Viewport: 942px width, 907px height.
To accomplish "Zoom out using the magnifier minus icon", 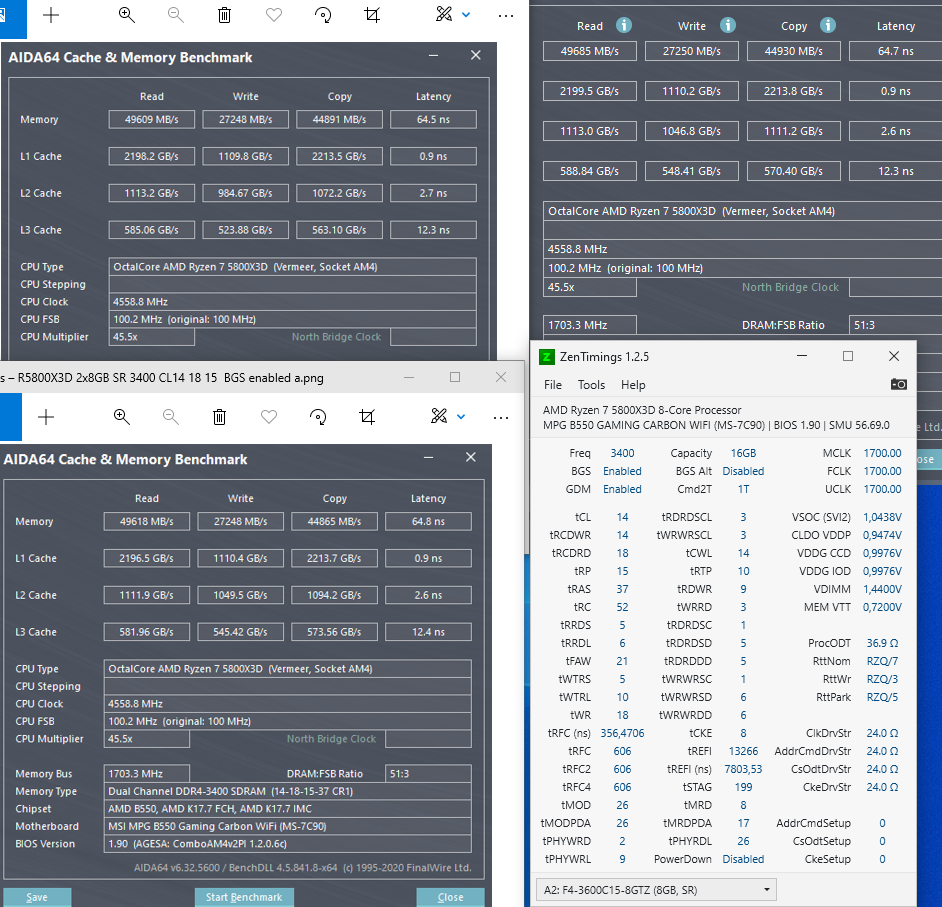I will coord(175,15).
